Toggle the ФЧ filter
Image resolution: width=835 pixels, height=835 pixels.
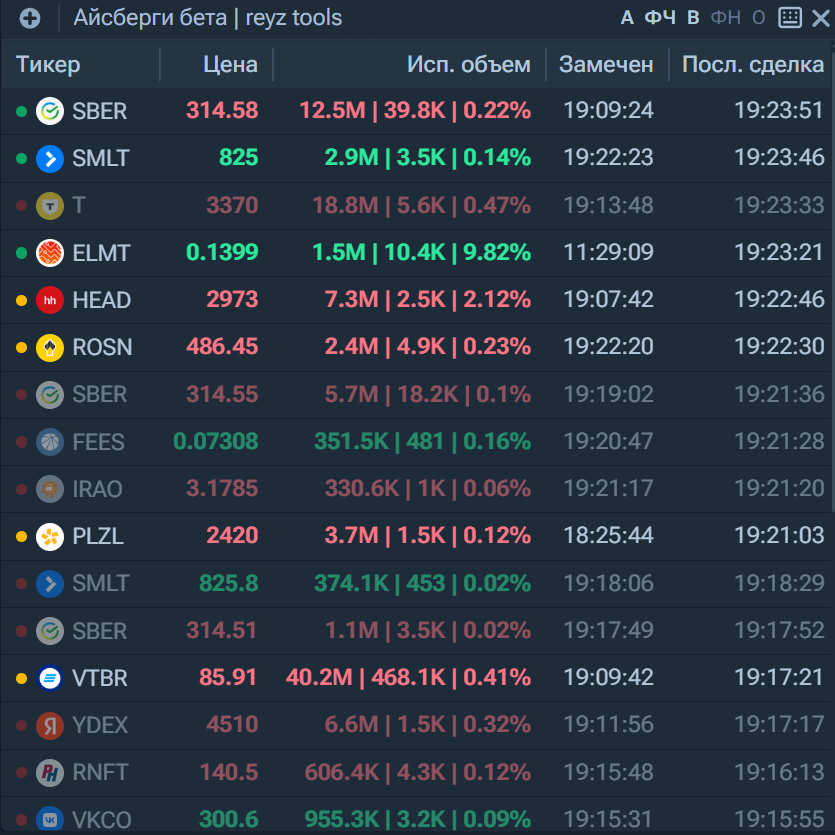(660, 18)
